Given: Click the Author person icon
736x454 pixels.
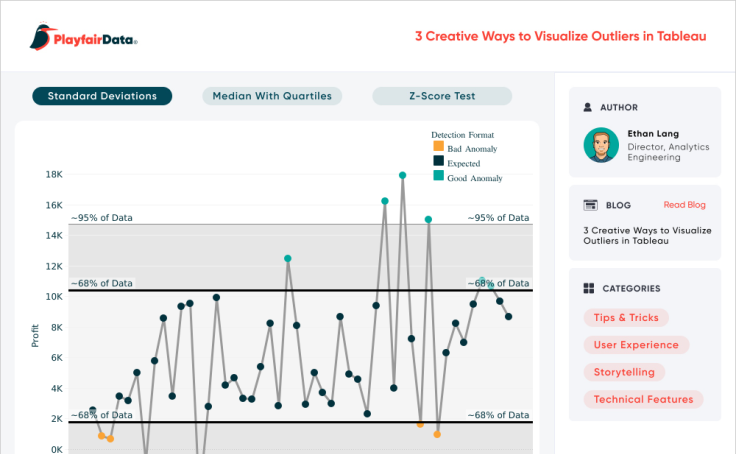Looking at the screenshot, I should [589, 107].
